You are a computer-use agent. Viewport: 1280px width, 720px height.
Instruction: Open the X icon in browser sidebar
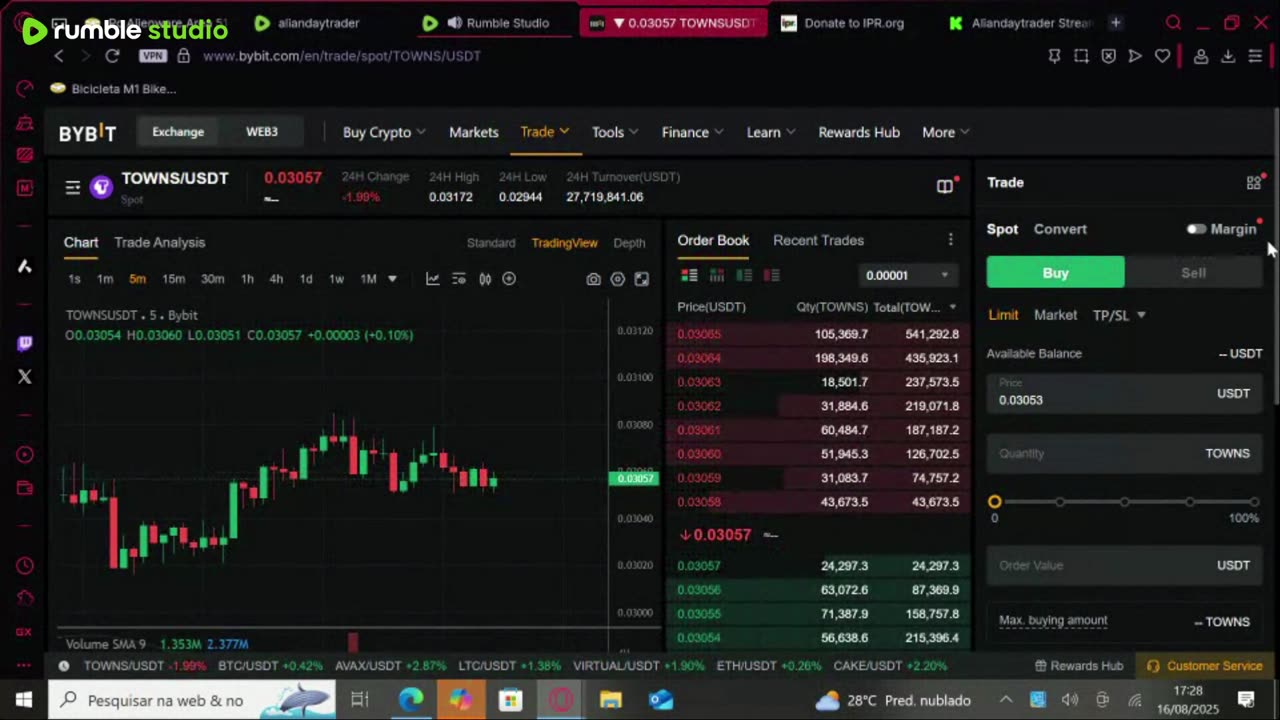click(25, 377)
